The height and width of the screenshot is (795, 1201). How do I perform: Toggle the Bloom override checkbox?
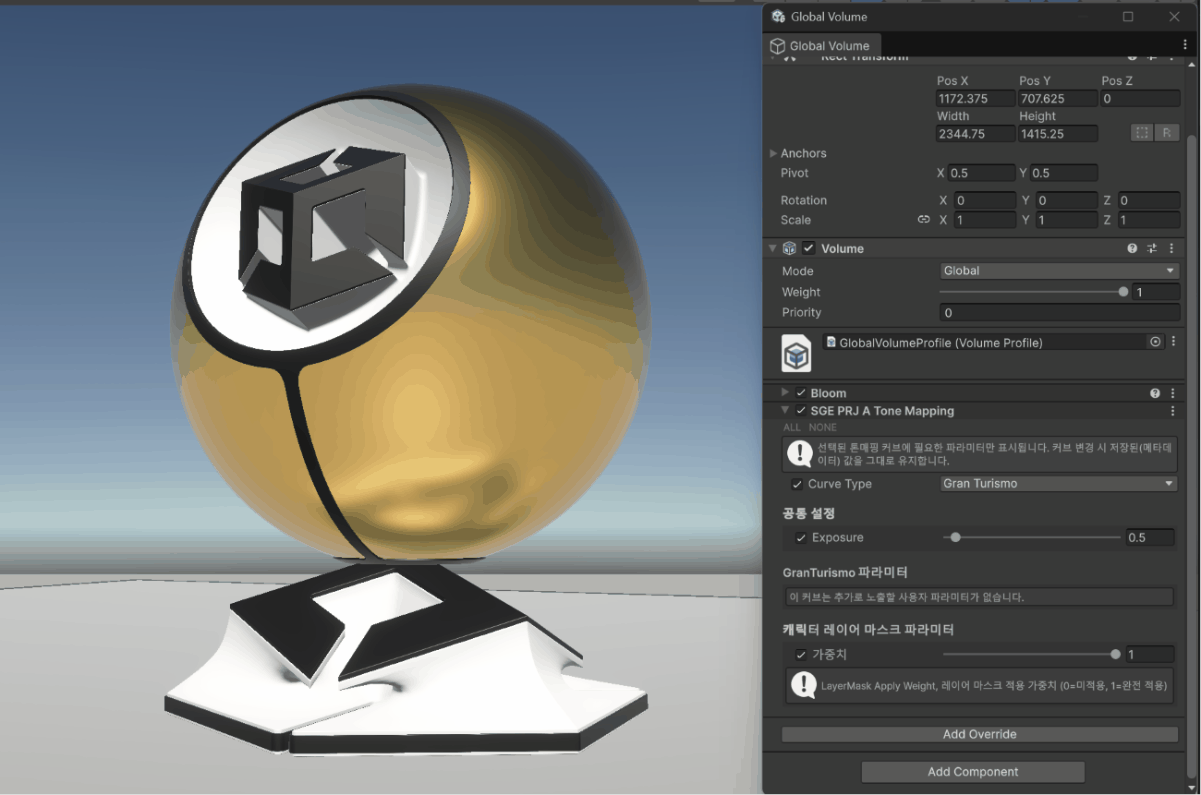(801, 393)
